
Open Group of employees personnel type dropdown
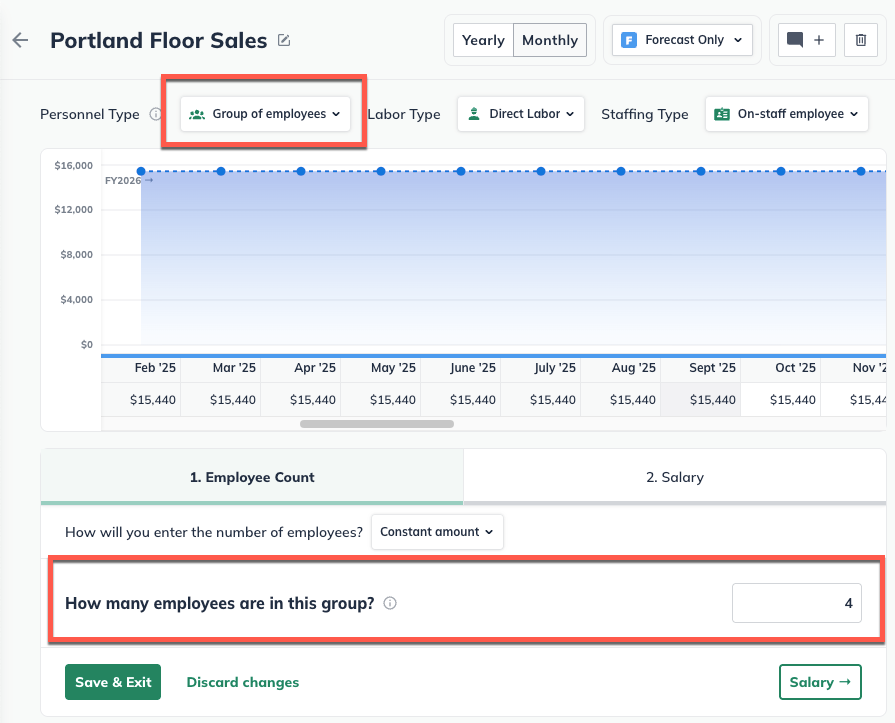click(265, 114)
